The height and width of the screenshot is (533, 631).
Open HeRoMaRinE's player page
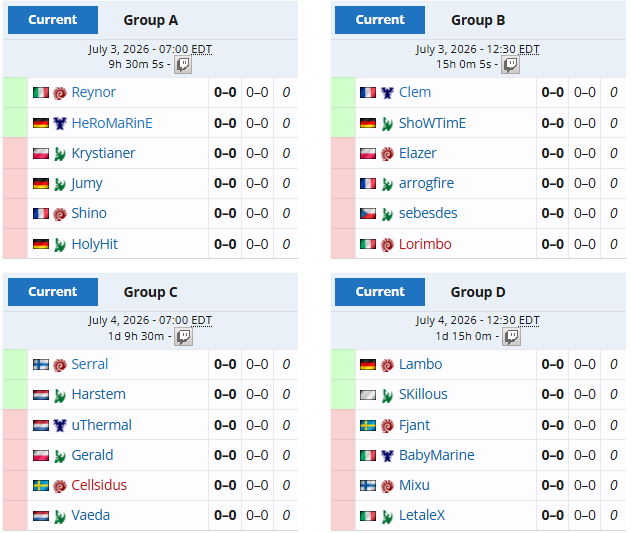112,123
